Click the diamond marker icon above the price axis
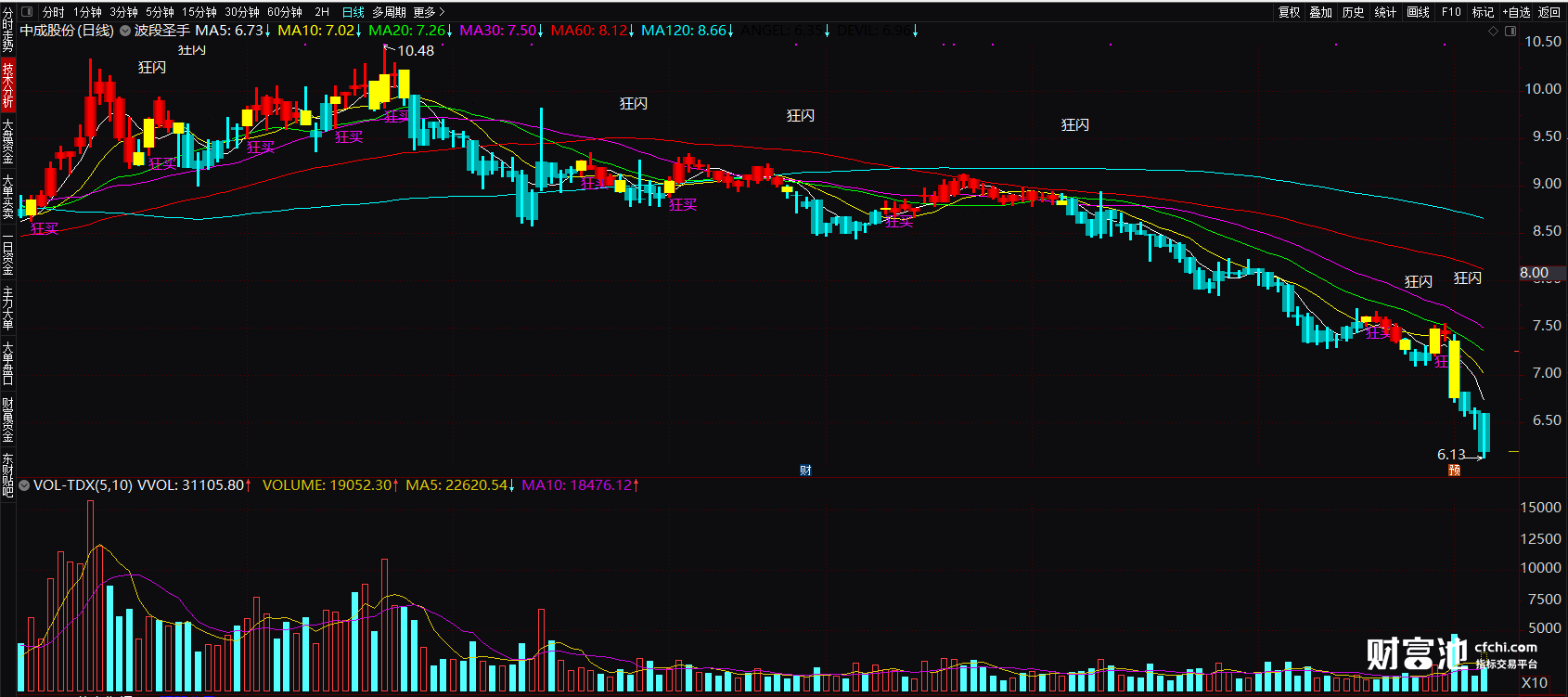This screenshot has width=1568, height=697. coord(1494,32)
